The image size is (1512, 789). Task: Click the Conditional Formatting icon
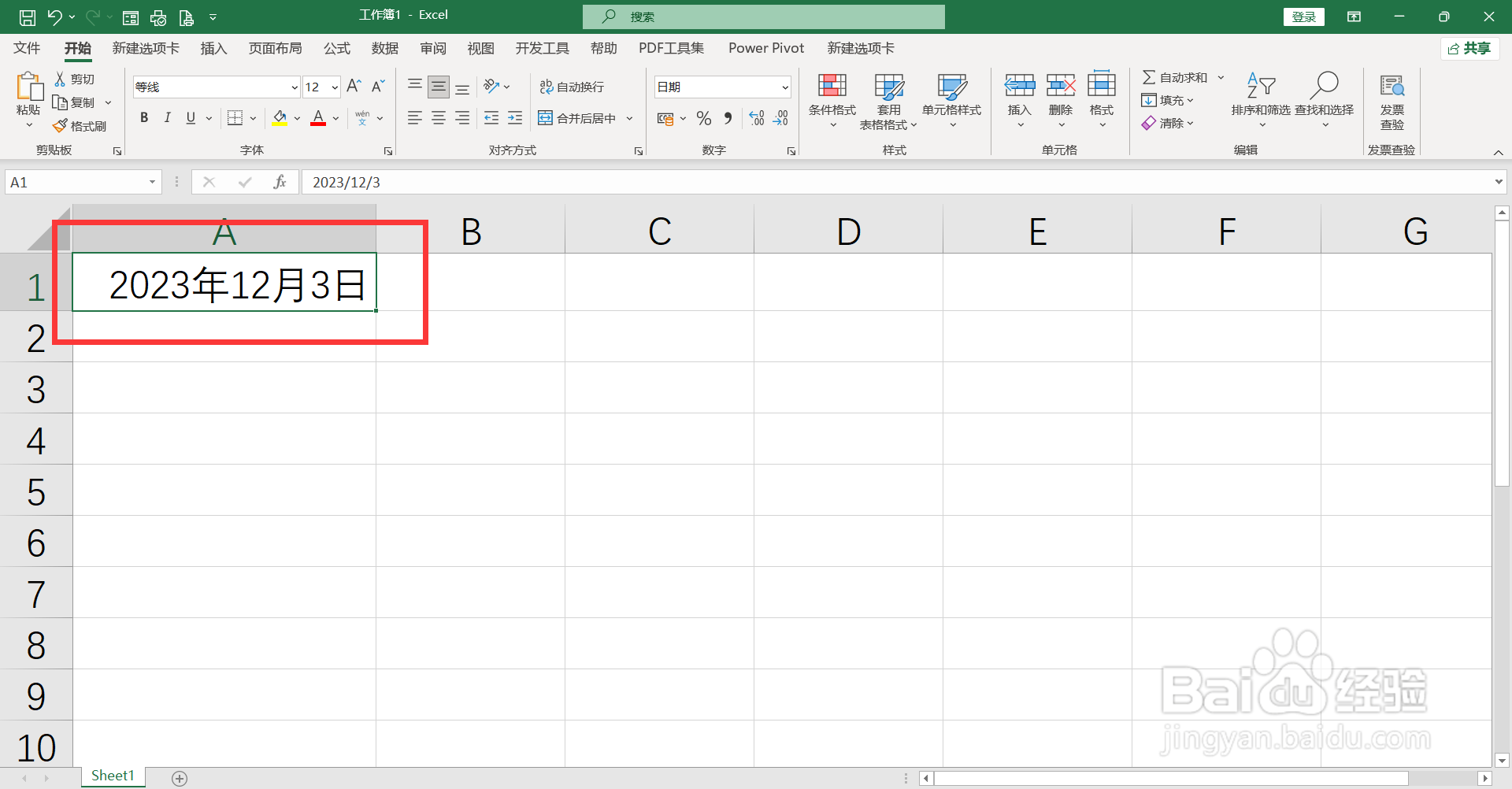(x=832, y=86)
